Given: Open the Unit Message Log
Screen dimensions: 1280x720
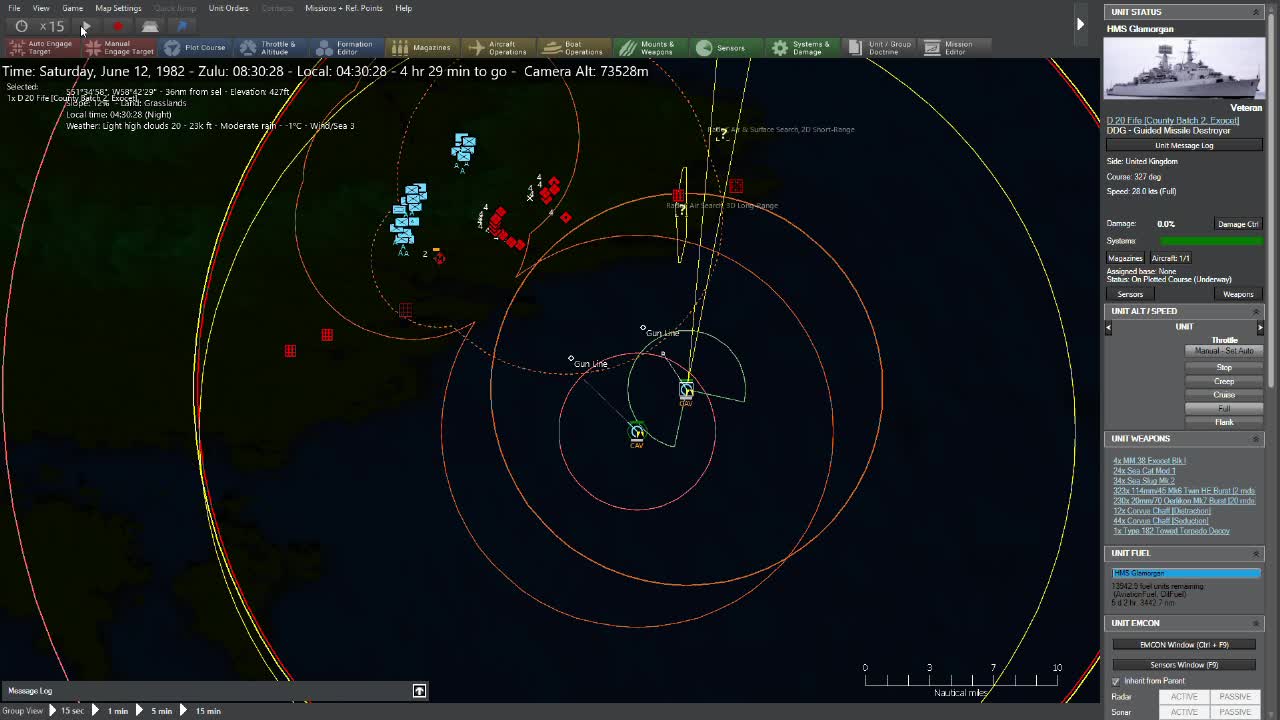Looking at the screenshot, I should (x=1184, y=145).
